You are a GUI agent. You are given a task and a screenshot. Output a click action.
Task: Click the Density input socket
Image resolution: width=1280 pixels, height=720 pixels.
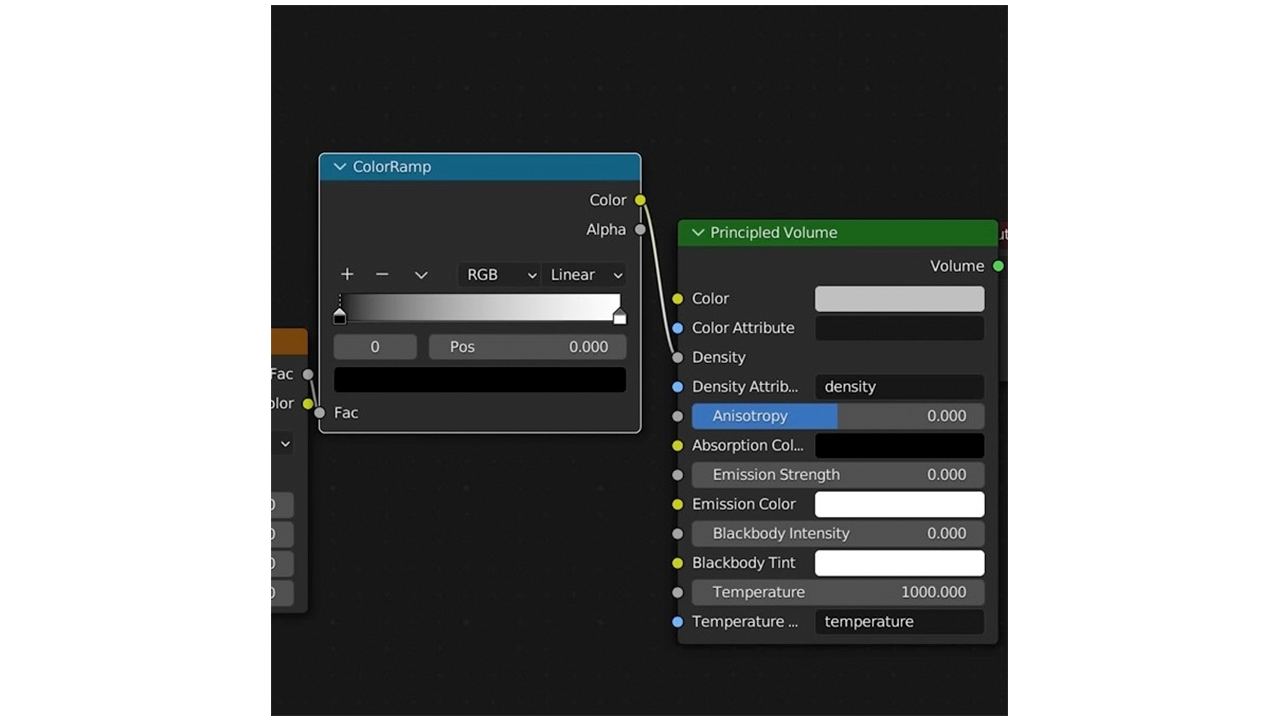pos(678,357)
